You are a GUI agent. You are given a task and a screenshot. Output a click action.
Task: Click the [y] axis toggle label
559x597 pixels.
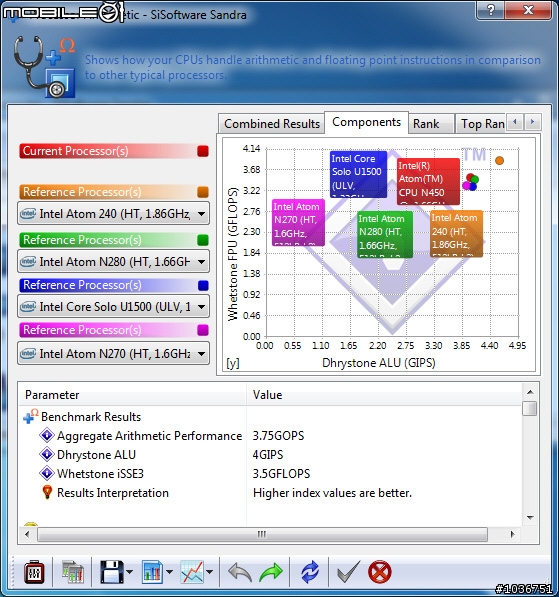(x=233, y=363)
